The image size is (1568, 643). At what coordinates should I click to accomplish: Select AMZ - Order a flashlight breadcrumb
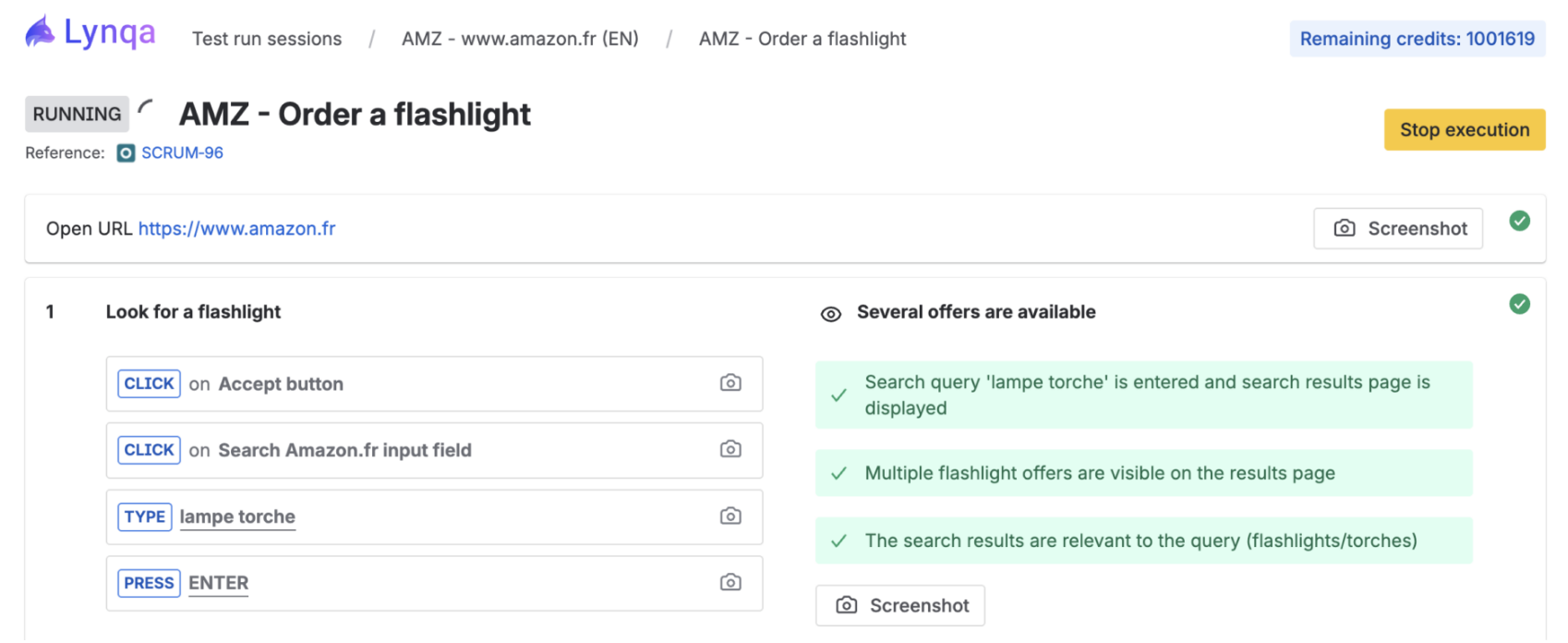tap(802, 39)
